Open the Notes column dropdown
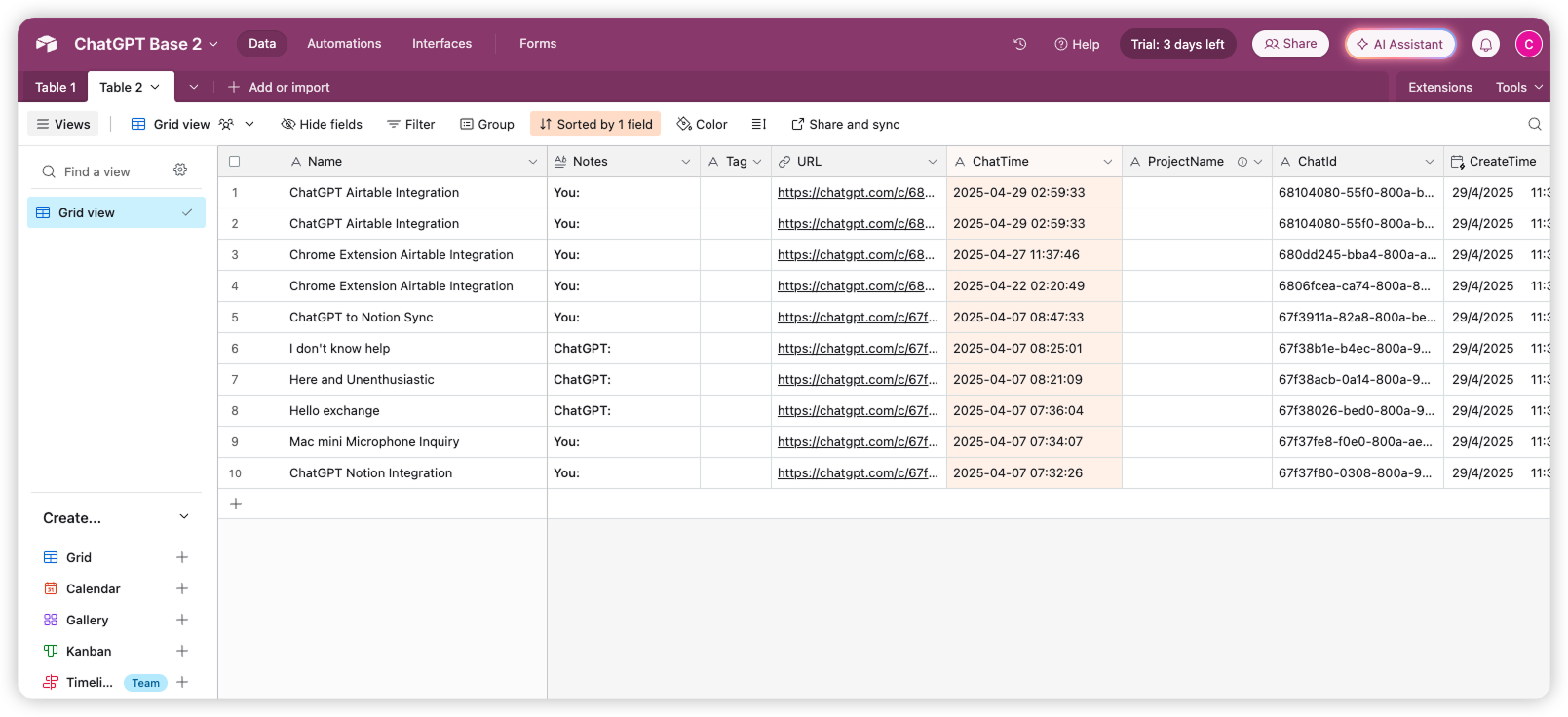Screen dimensions: 1568x717 [686, 162]
